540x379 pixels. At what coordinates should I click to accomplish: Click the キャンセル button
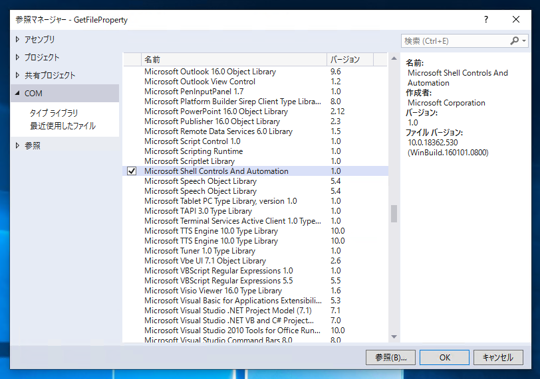coord(498,357)
